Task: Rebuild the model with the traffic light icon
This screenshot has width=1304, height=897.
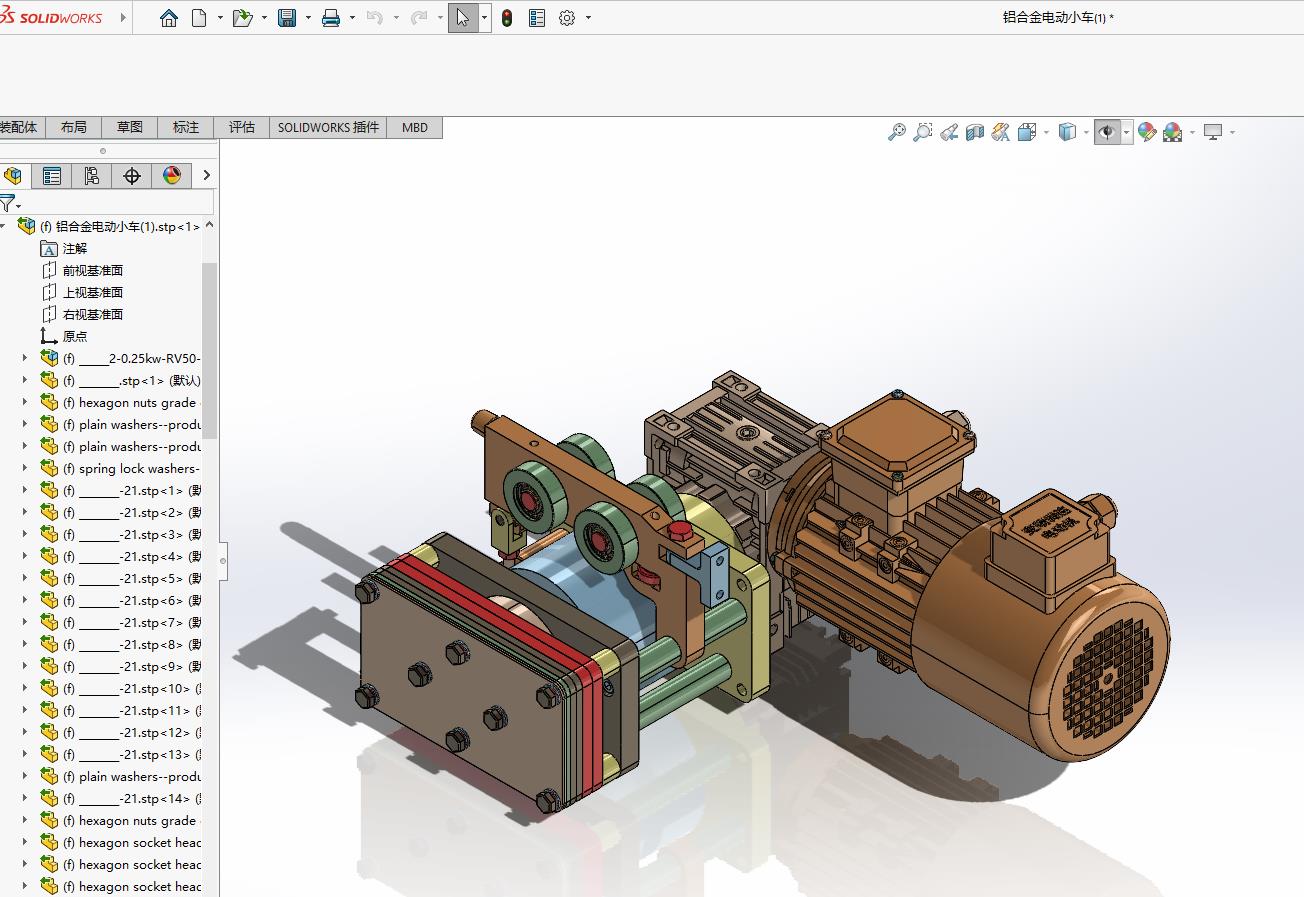Action: (x=507, y=18)
